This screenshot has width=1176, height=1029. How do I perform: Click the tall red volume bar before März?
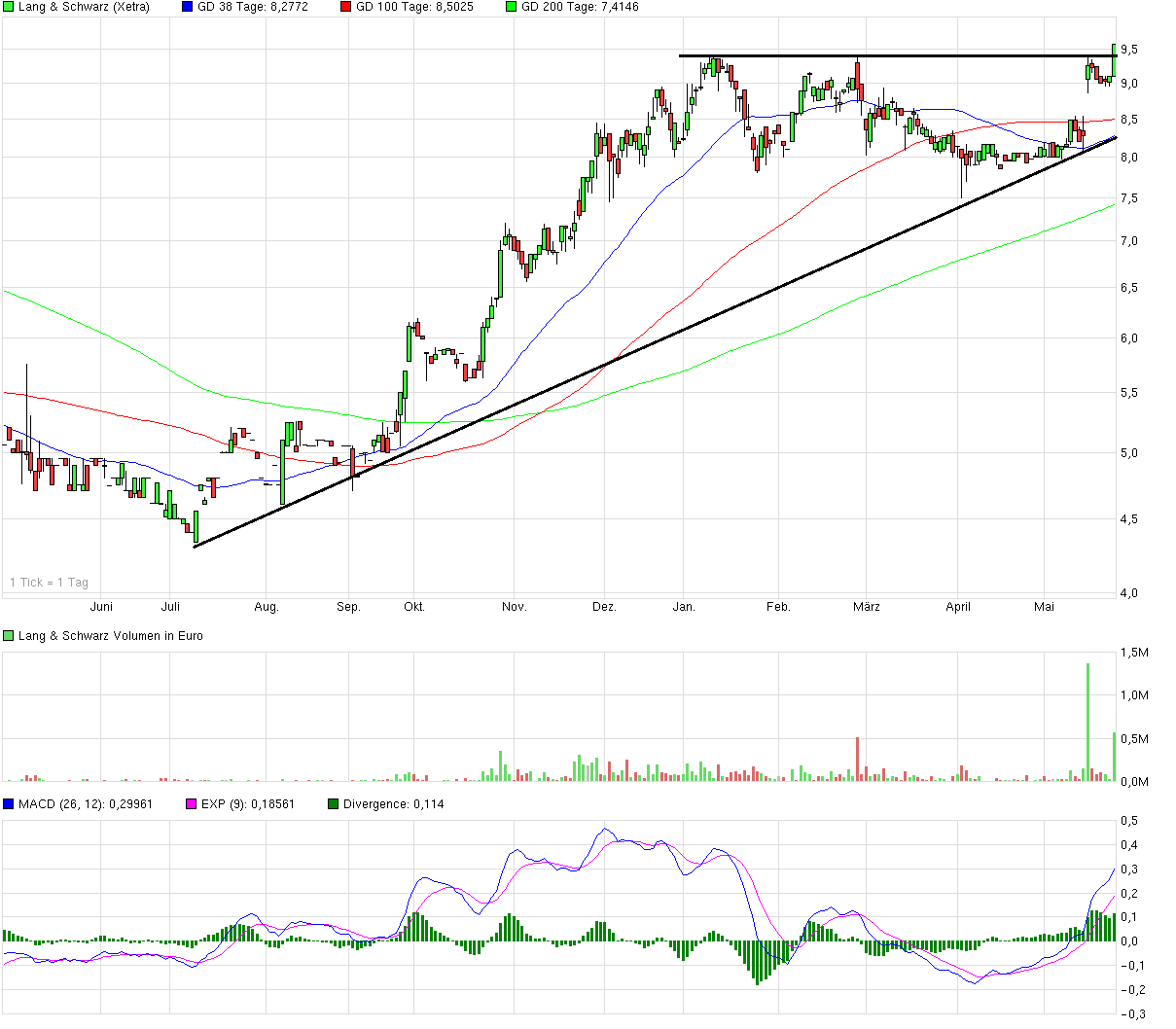(857, 759)
